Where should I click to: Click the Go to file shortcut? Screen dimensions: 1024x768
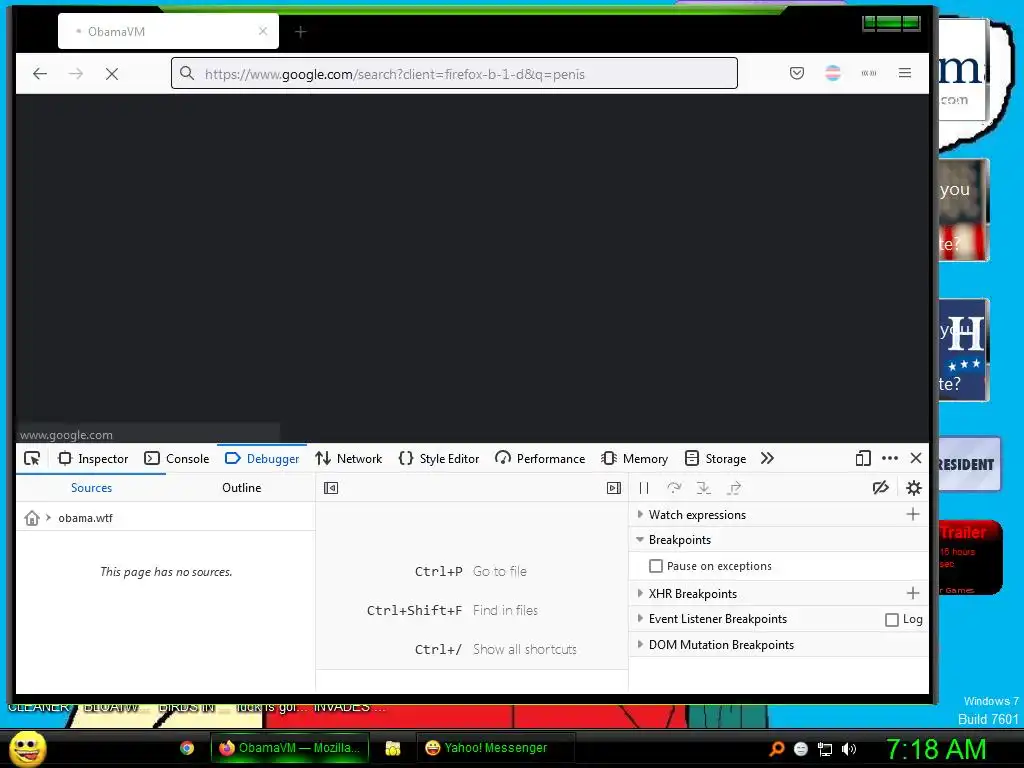tap(500, 571)
